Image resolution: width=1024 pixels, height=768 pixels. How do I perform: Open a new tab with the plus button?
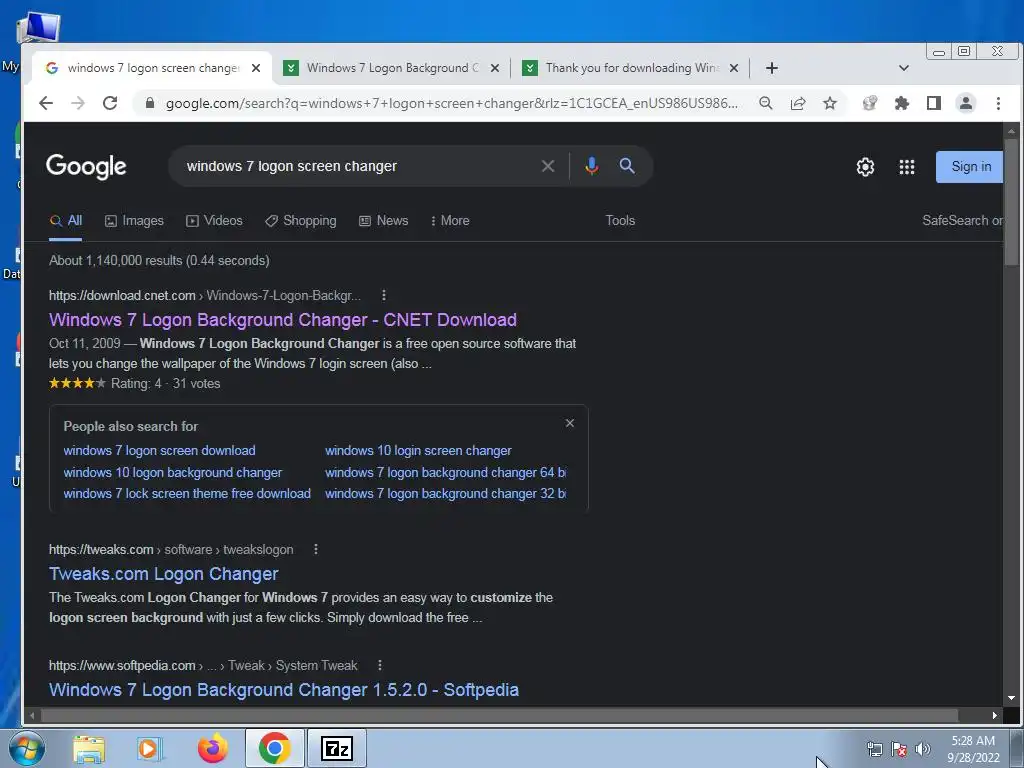[771, 68]
